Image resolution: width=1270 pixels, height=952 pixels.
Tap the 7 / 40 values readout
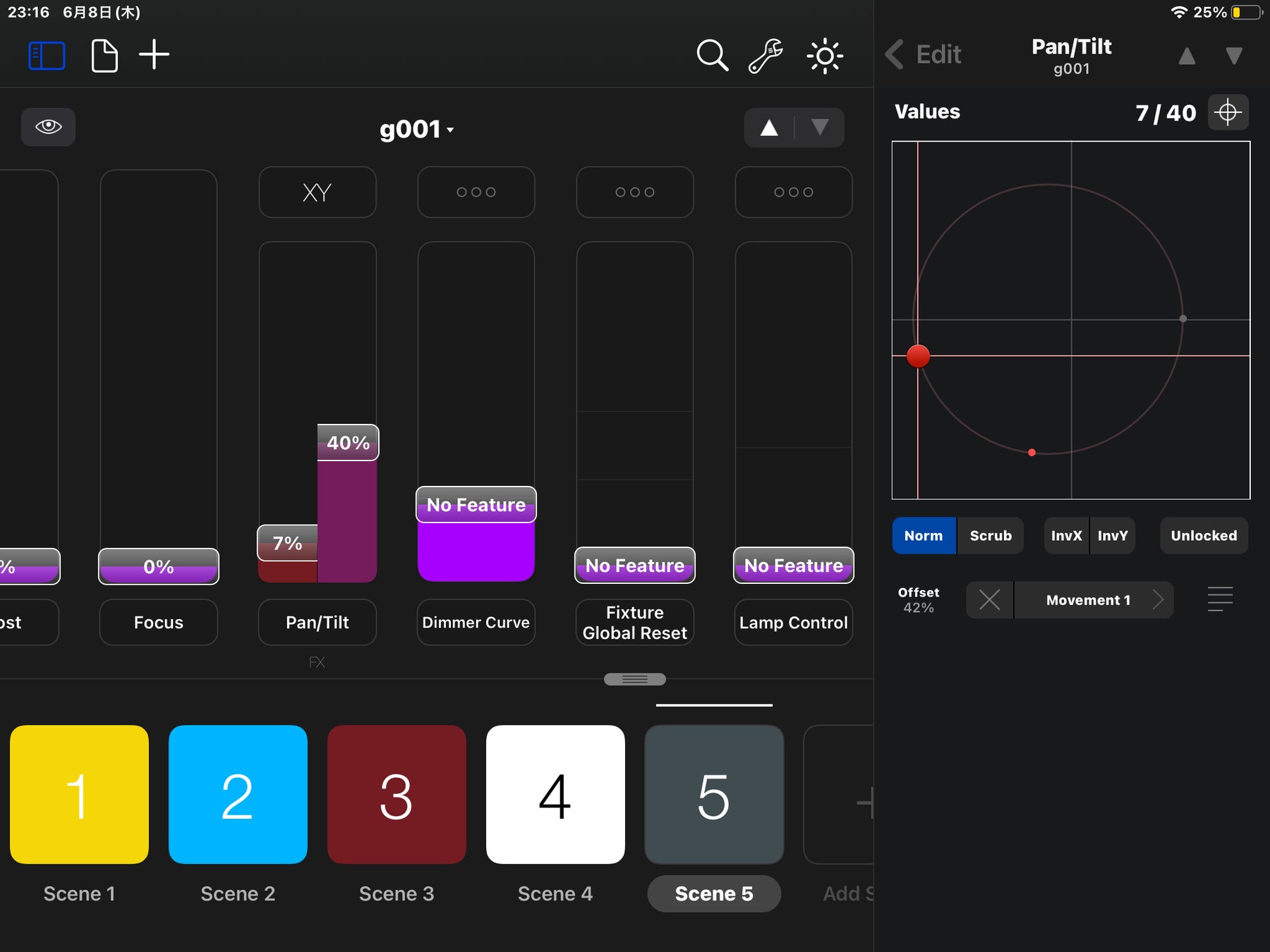coord(1166,113)
